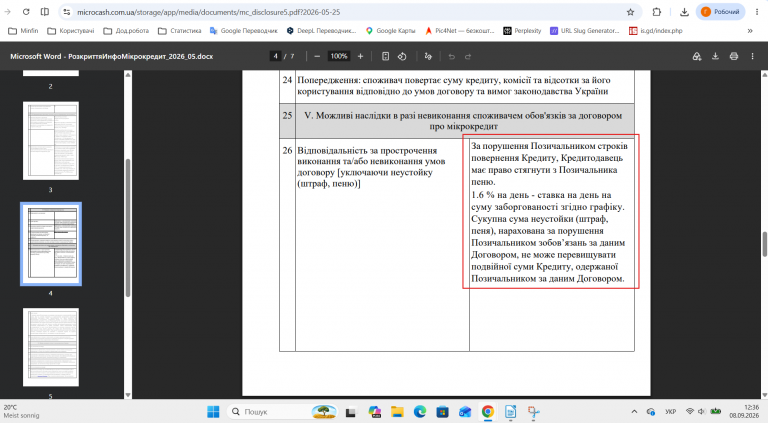Viewport: 768px width, 423px height.
Task: Select page 3 thumbnail
Action: pyautogui.click(x=50, y=141)
